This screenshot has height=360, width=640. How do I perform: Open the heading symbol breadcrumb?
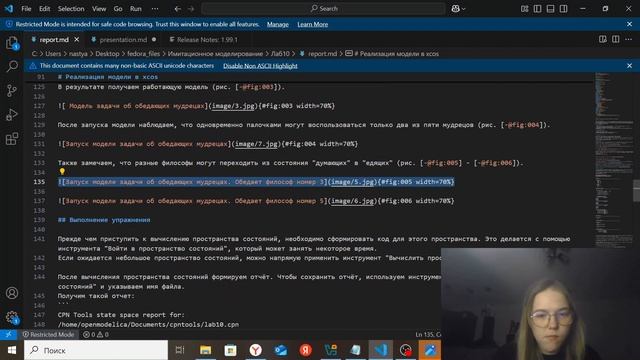(392, 53)
